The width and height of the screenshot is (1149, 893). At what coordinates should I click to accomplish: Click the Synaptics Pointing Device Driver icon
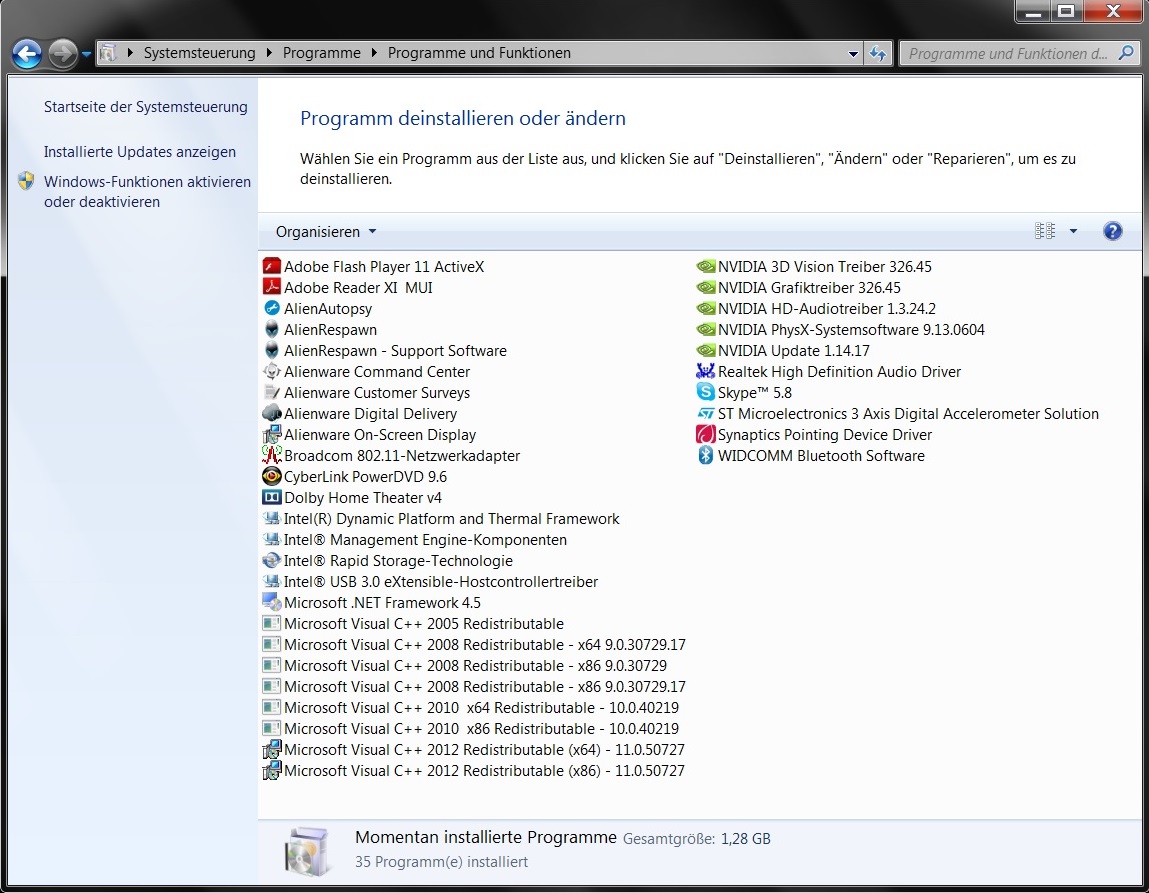coord(706,434)
